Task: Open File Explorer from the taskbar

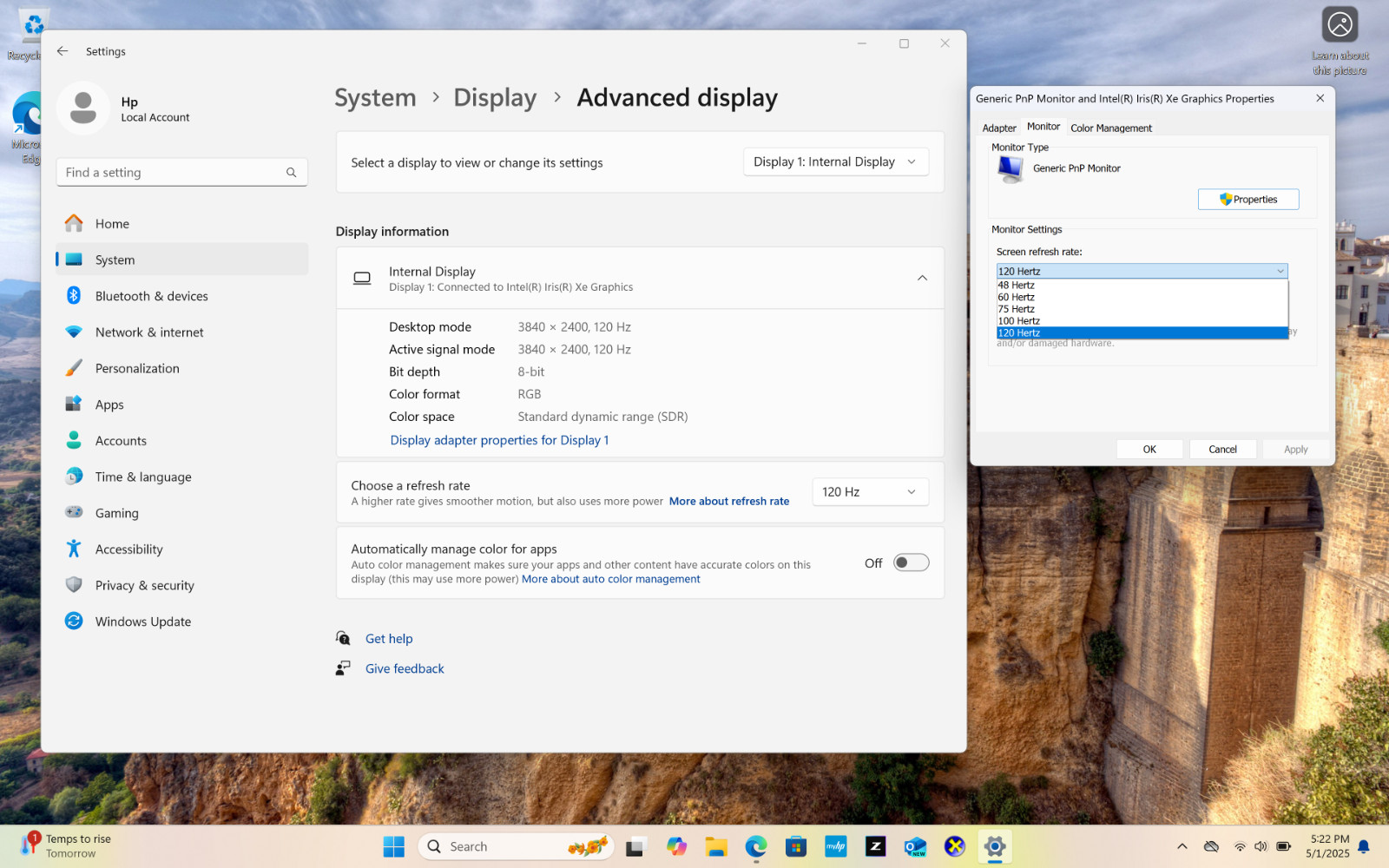Action: pos(716,846)
